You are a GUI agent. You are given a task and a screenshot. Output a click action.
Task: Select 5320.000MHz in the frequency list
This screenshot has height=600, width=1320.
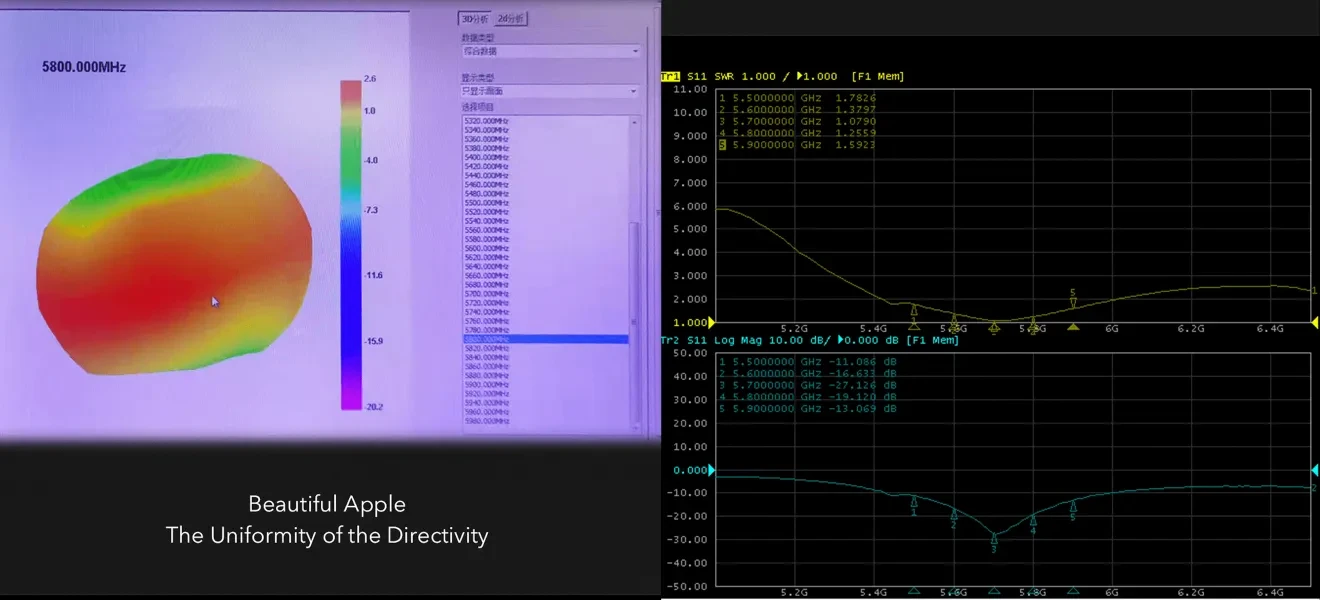coord(487,120)
